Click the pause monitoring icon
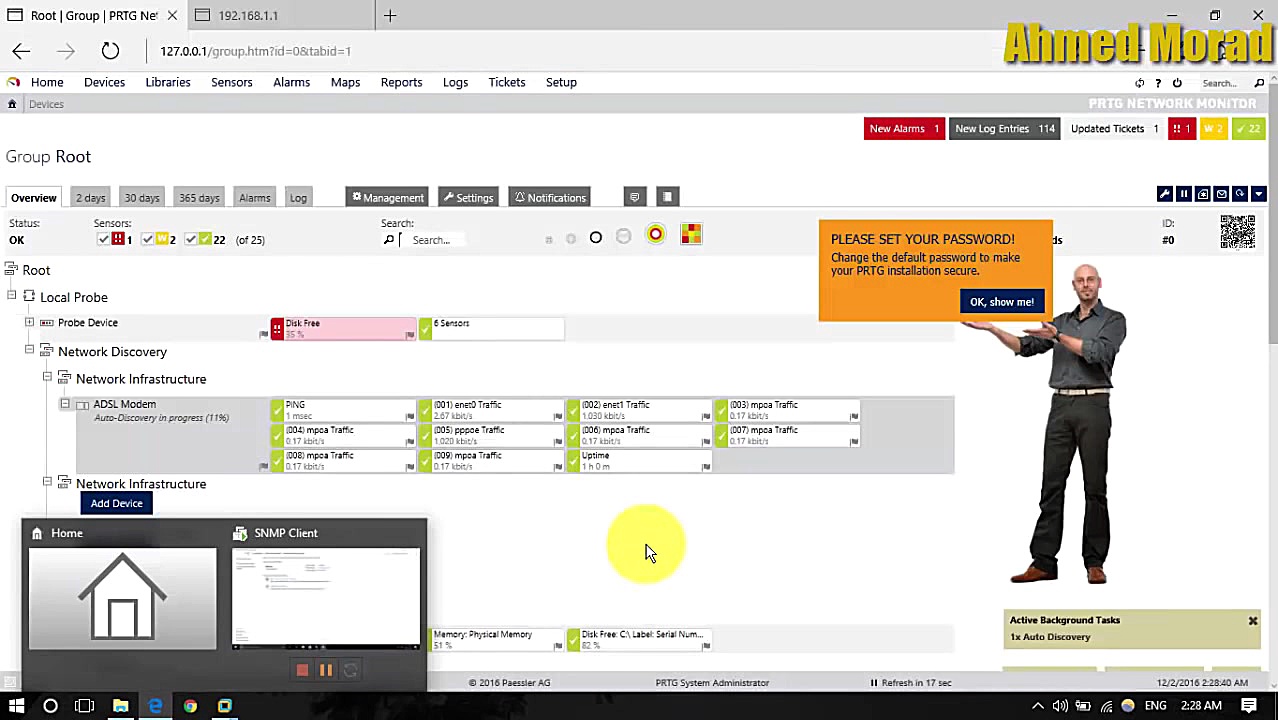This screenshot has height=720, width=1278. (1183, 194)
